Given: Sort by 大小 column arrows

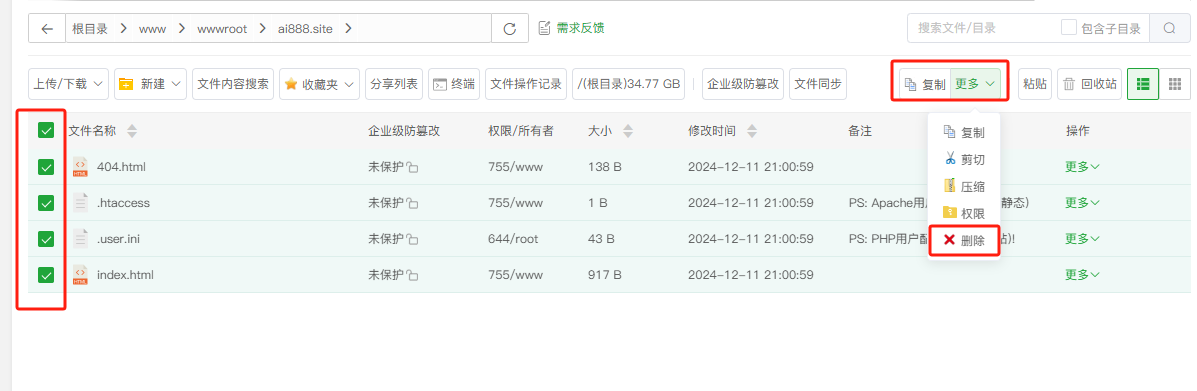Looking at the screenshot, I should tap(628, 131).
